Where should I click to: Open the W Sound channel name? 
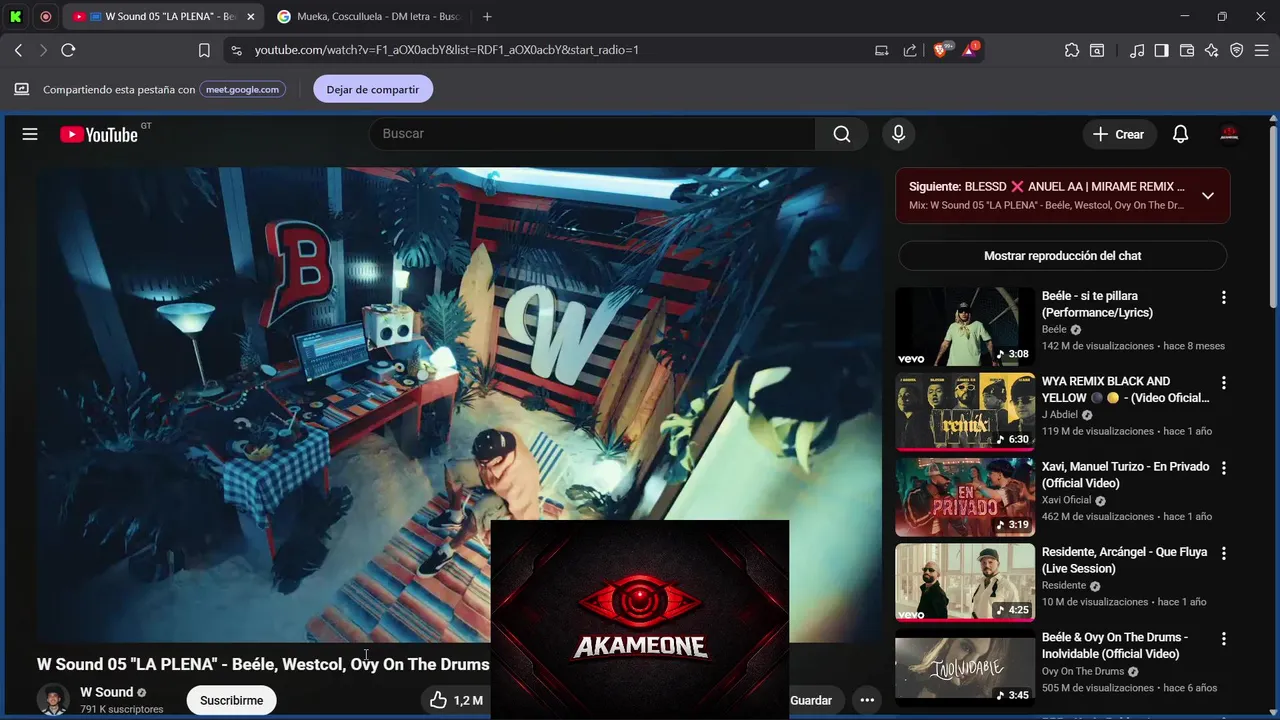106,692
